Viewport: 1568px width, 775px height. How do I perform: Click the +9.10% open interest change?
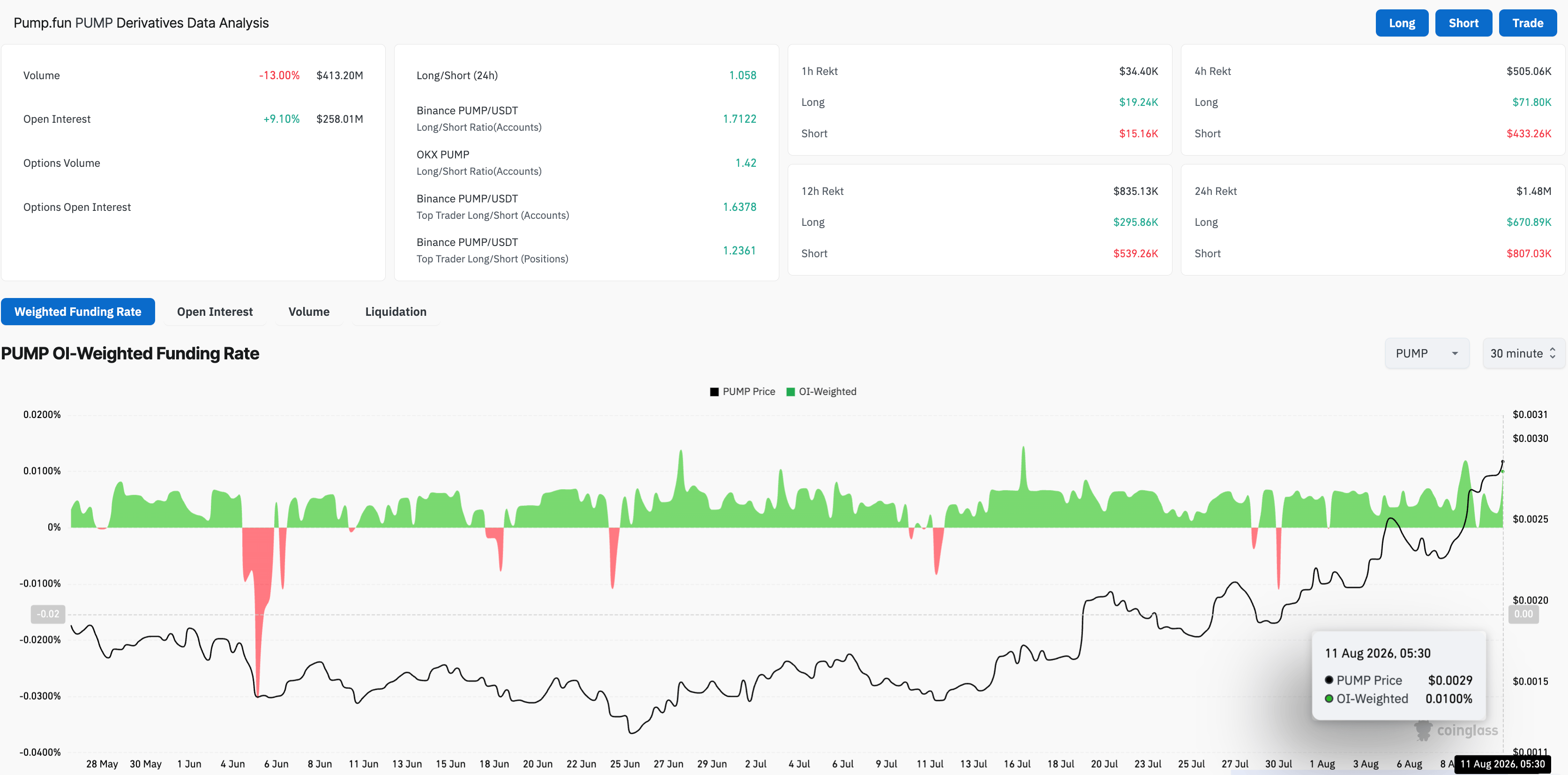point(281,119)
